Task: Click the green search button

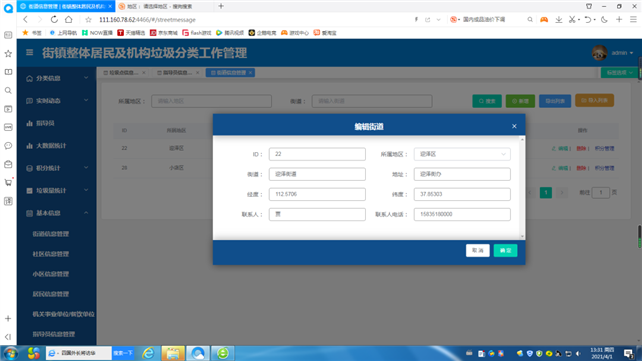Action: click(x=487, y=101)
